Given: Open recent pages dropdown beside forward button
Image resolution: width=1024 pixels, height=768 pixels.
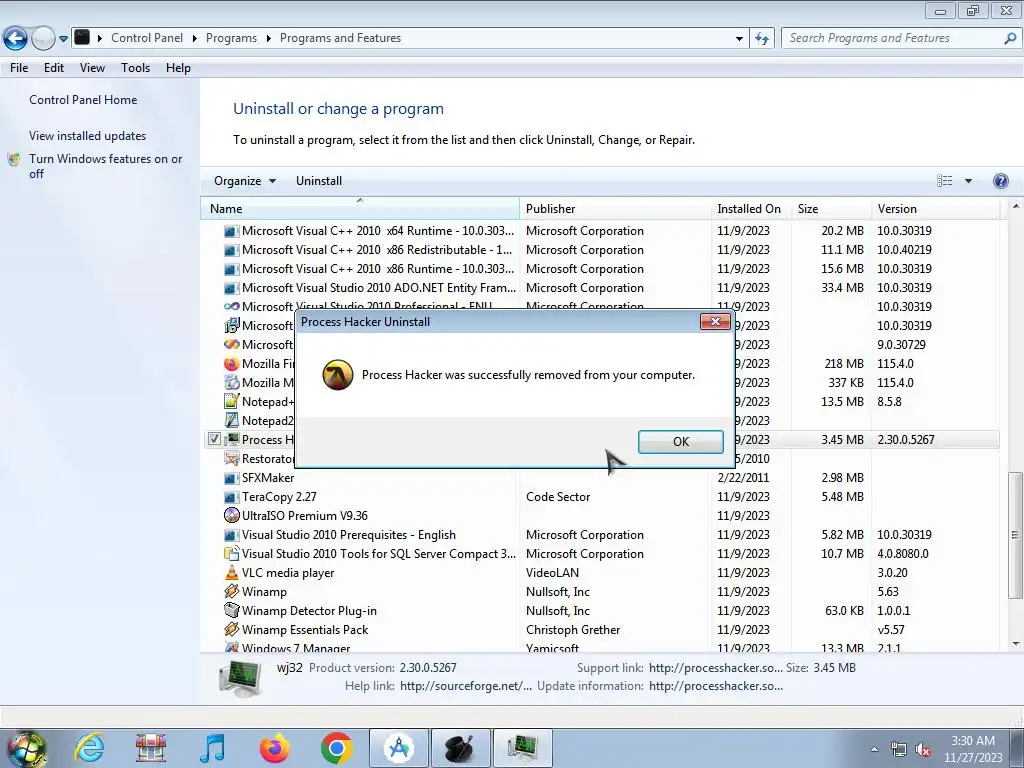Looking at the screenshot, I should click(63, 39).
